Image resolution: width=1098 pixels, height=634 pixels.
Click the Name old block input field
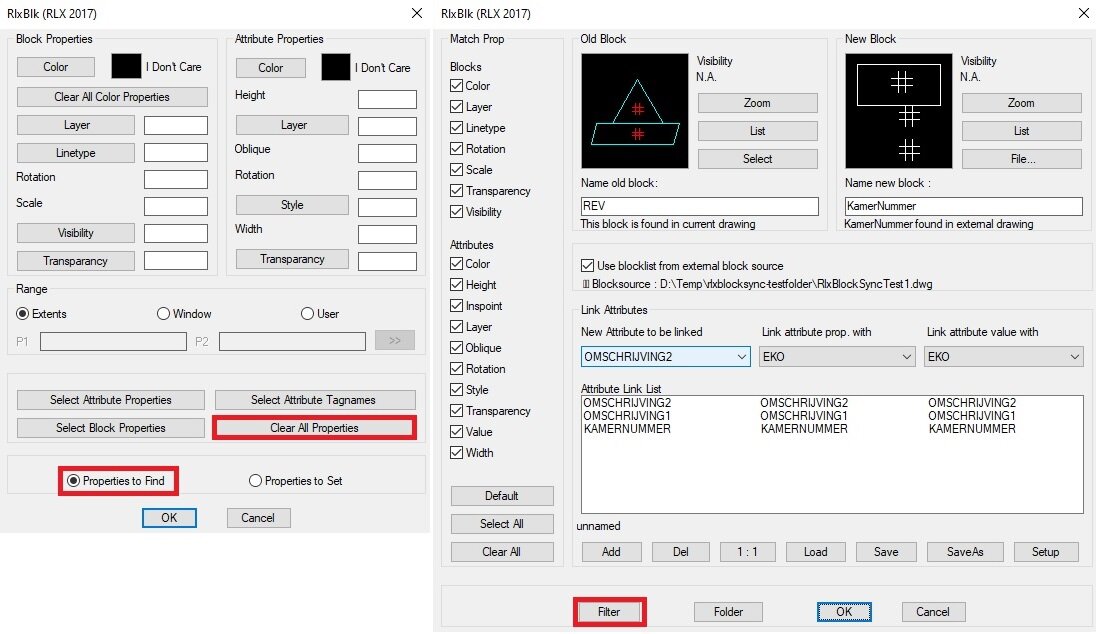700,206
